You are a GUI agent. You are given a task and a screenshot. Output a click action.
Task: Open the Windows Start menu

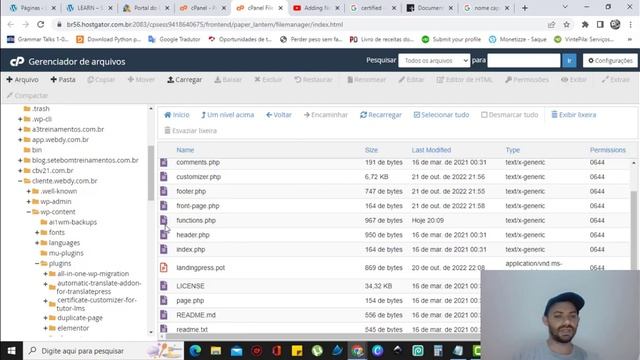point(11,351)
